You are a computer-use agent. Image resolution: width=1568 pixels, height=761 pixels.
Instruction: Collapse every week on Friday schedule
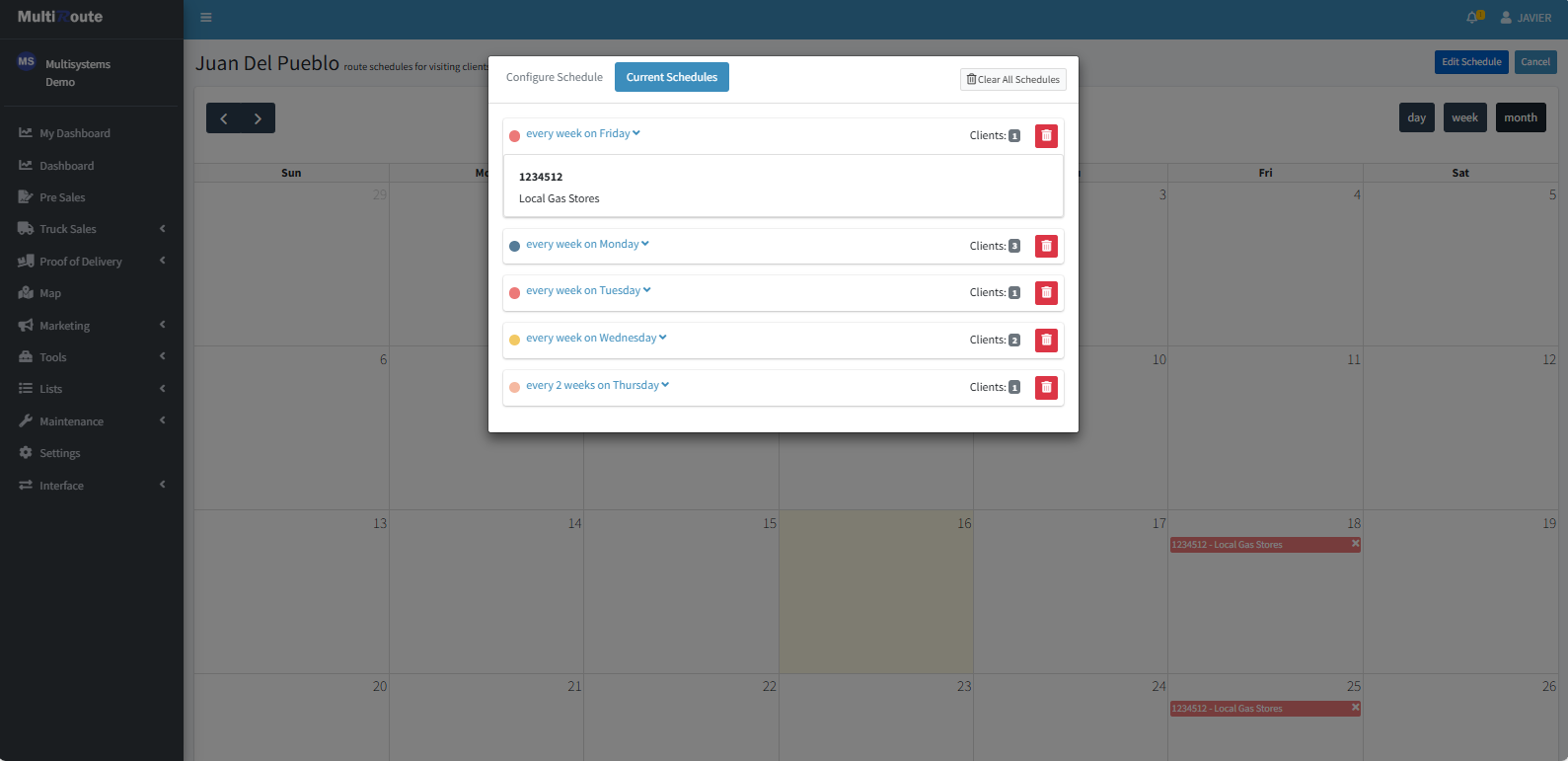point(582,134)
